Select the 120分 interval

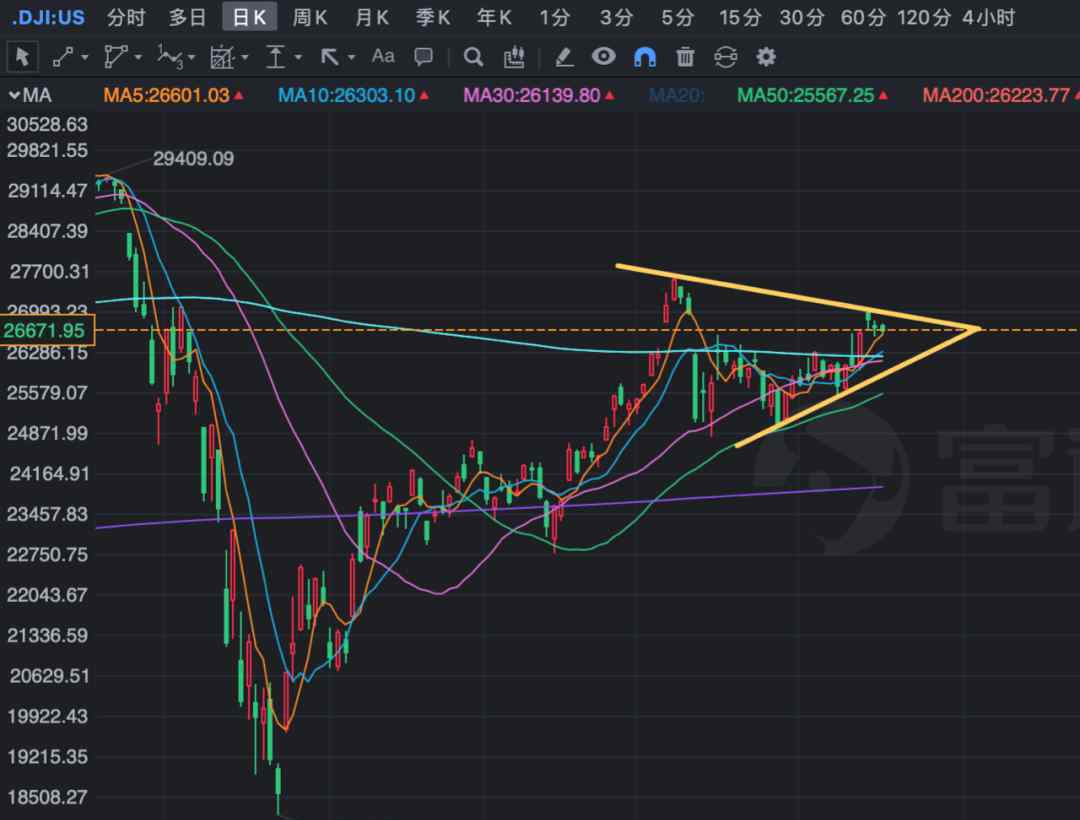coord(924,17)
